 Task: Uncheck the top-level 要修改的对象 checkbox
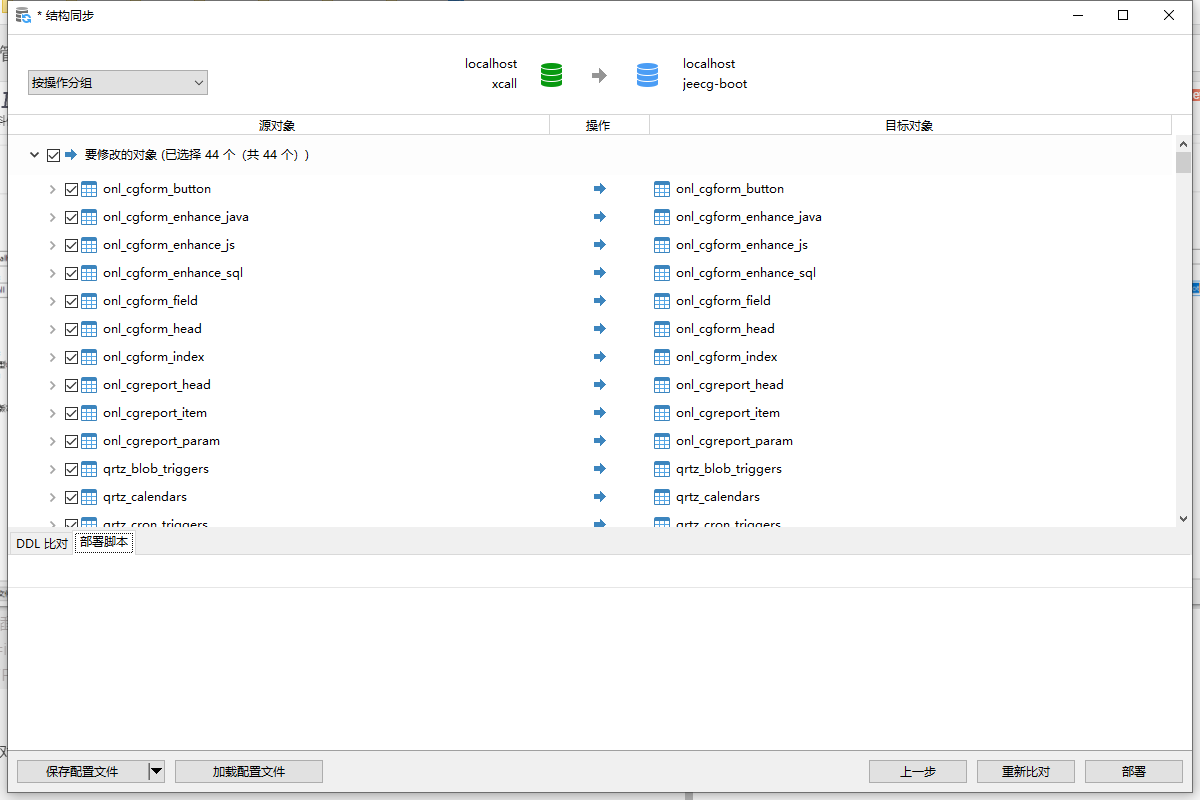pyautogui.click(x=53, y=154)
